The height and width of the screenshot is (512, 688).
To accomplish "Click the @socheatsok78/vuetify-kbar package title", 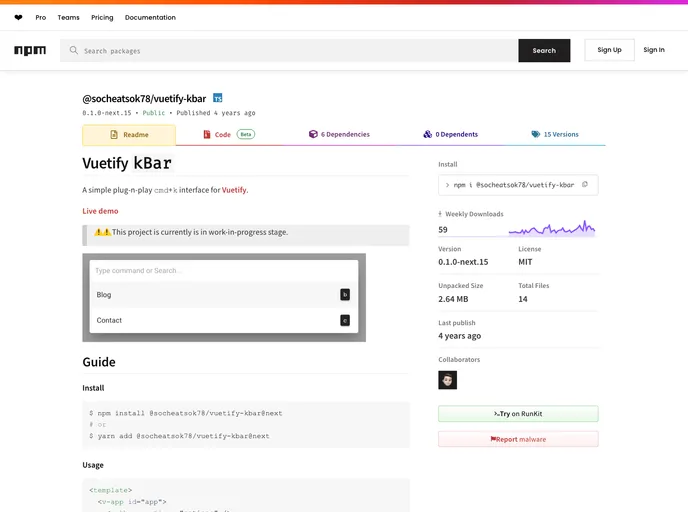I will 144,99.
